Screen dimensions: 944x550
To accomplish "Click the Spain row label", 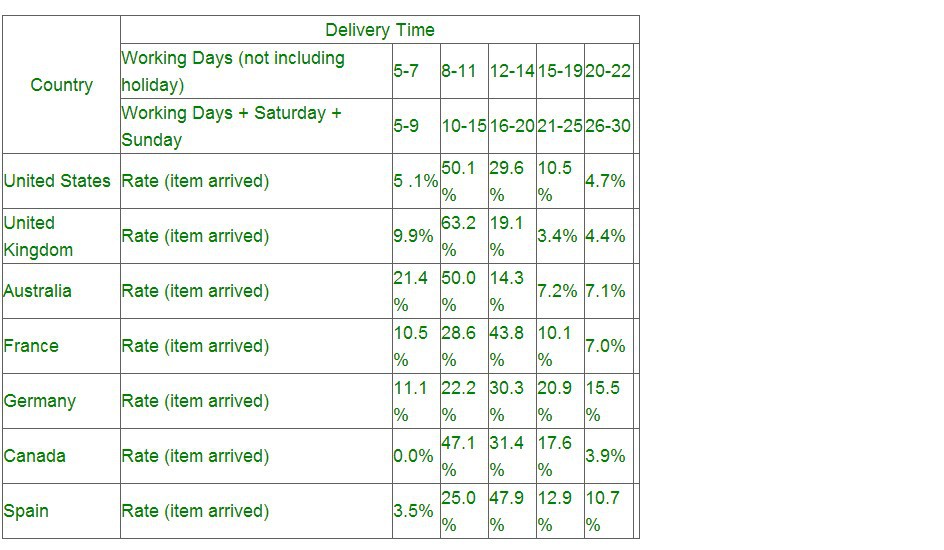I will click(26, 511).
